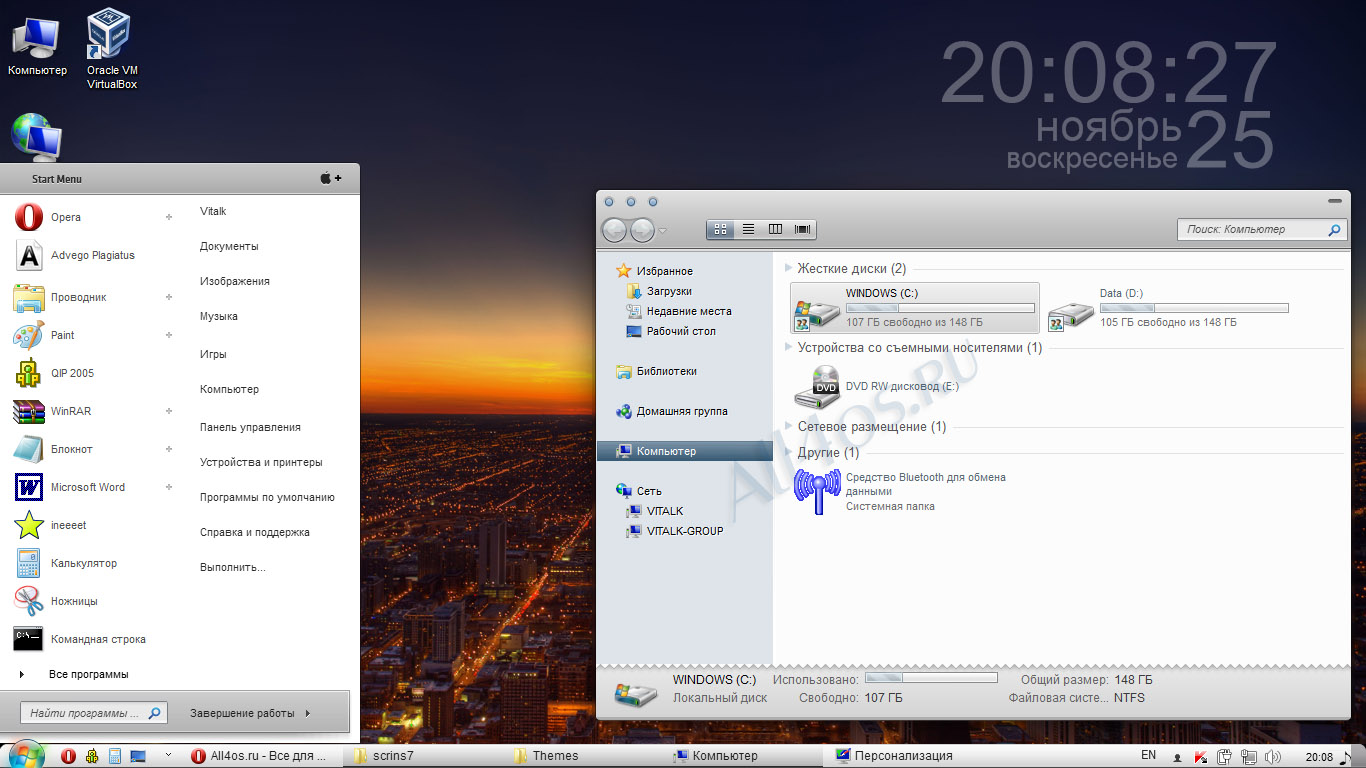Select Средство Bluetooth для обмена данными
Image resolution: width=1366 pixels, height=768 pixels.
click(x=900, y=491)
